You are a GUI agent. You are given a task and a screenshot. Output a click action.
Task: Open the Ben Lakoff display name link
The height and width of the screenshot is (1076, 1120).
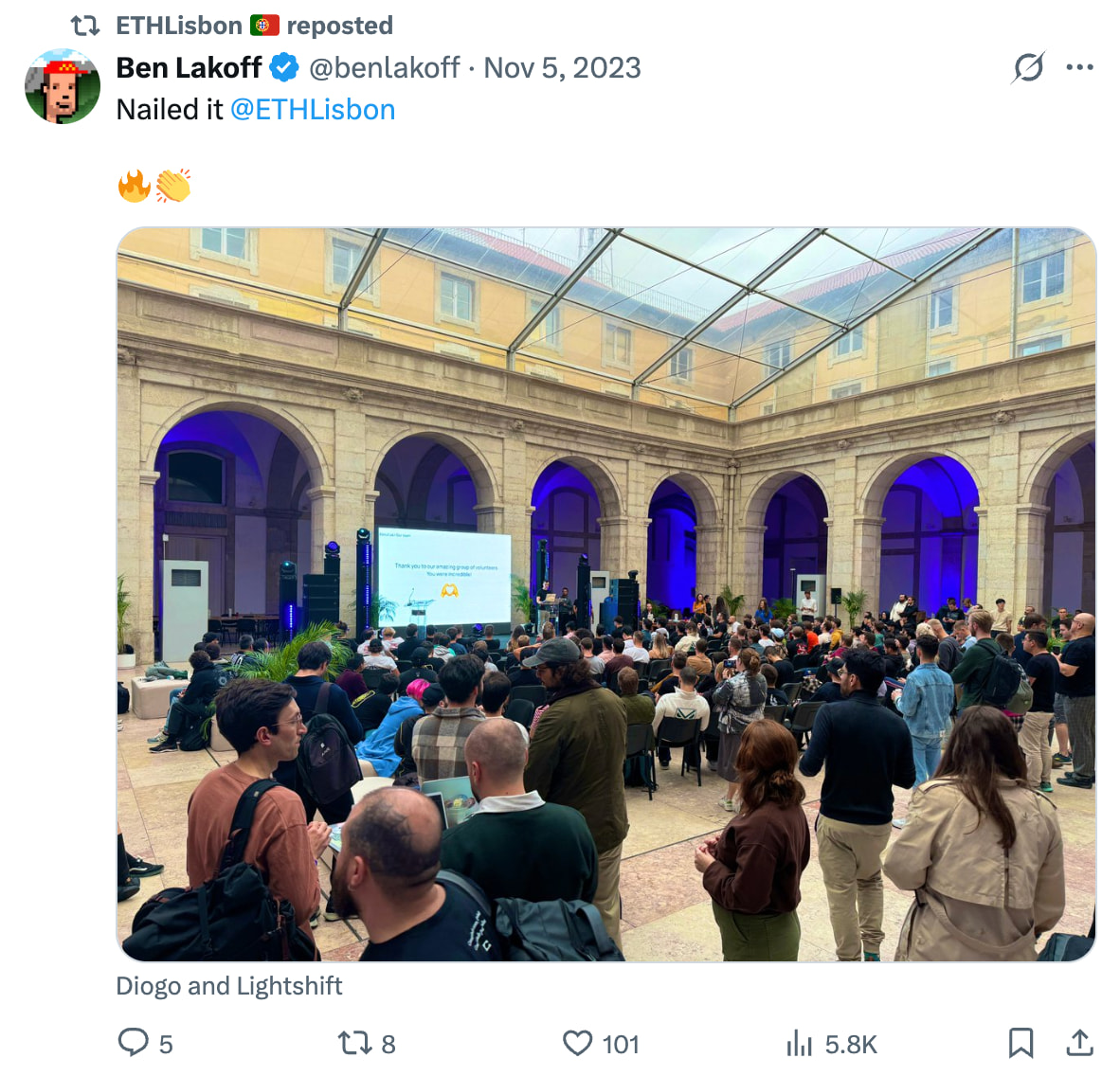(189, 67)
